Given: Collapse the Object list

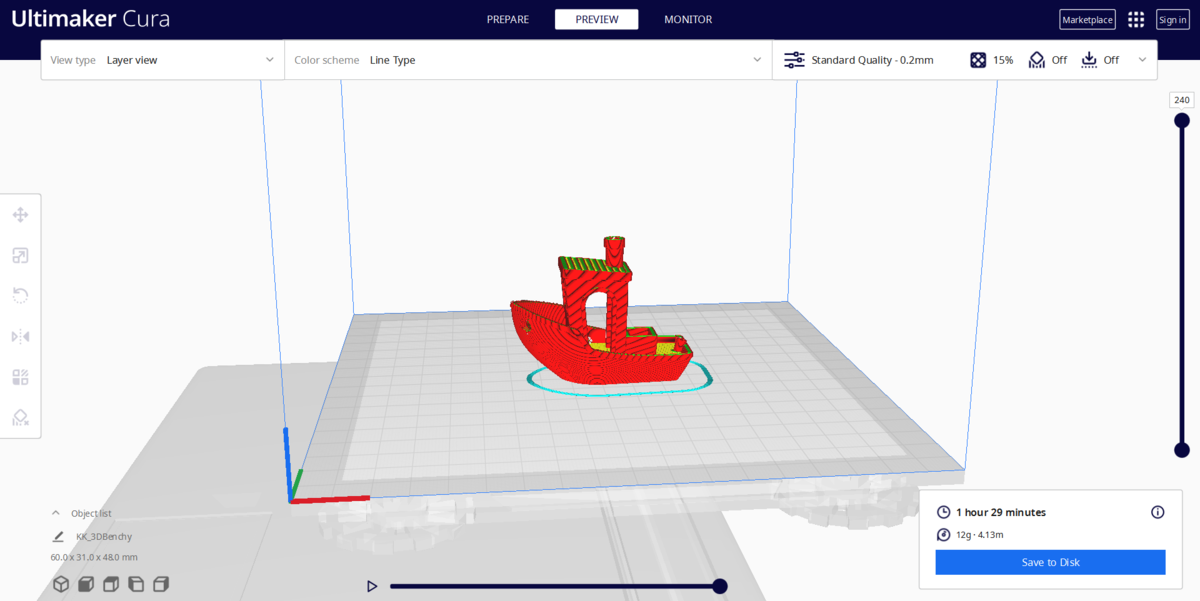Looking at the screenshot, I should [x=56, y=513].
